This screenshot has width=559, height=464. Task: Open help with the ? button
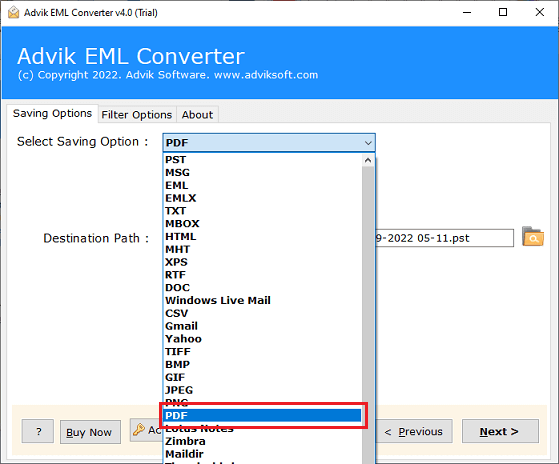[x=38, y=431]
